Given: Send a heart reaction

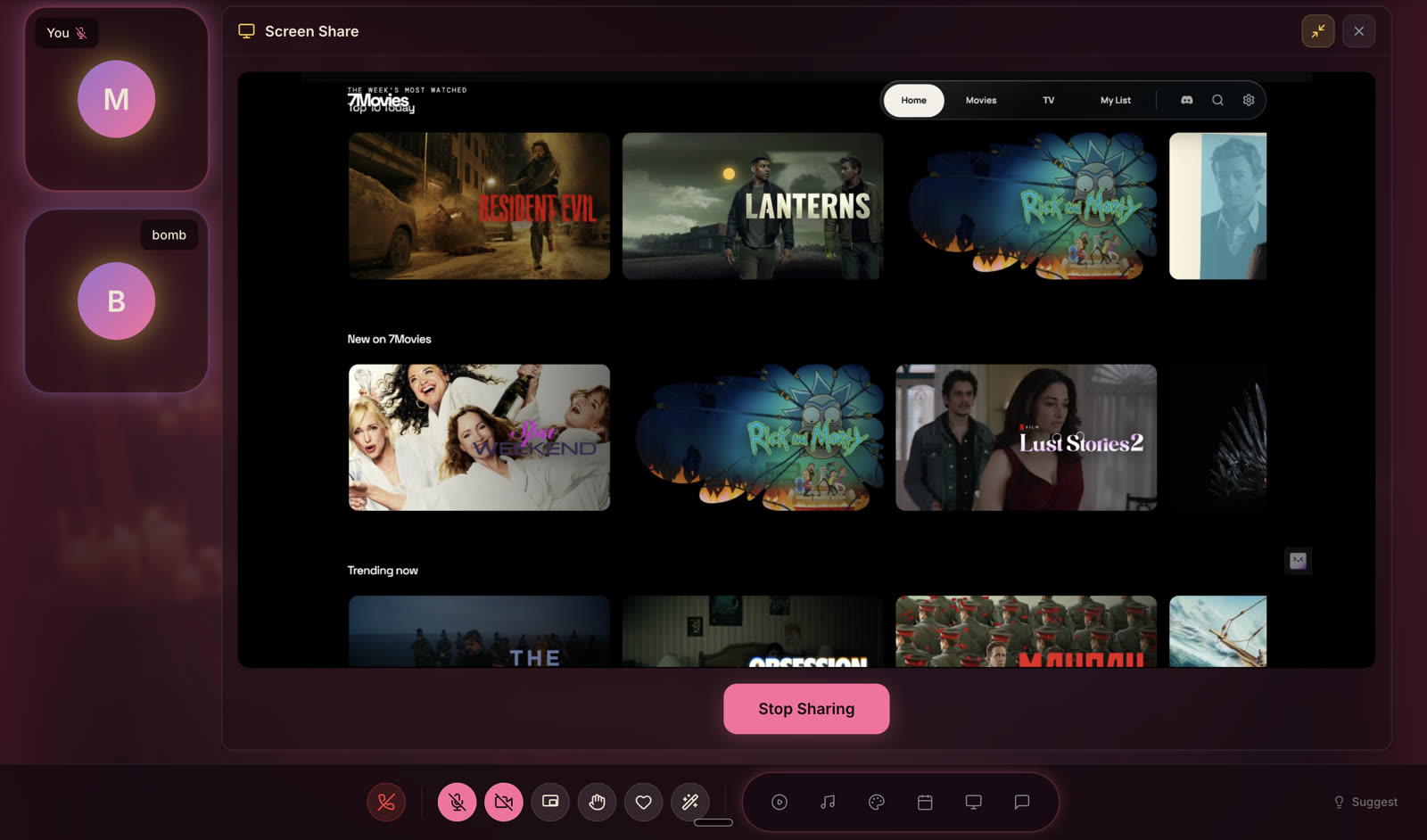Looking at the screenshot, I should point(643,802).
